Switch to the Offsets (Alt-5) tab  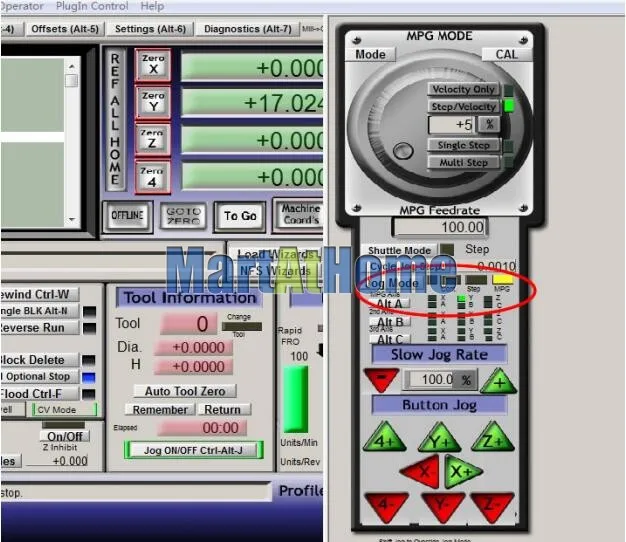(65, 29)
